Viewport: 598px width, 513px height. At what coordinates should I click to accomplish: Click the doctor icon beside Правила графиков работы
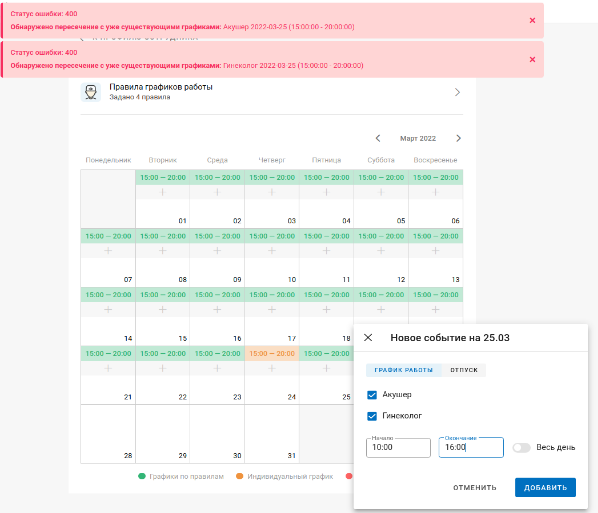pyautogui.click(x=91, y=92)
